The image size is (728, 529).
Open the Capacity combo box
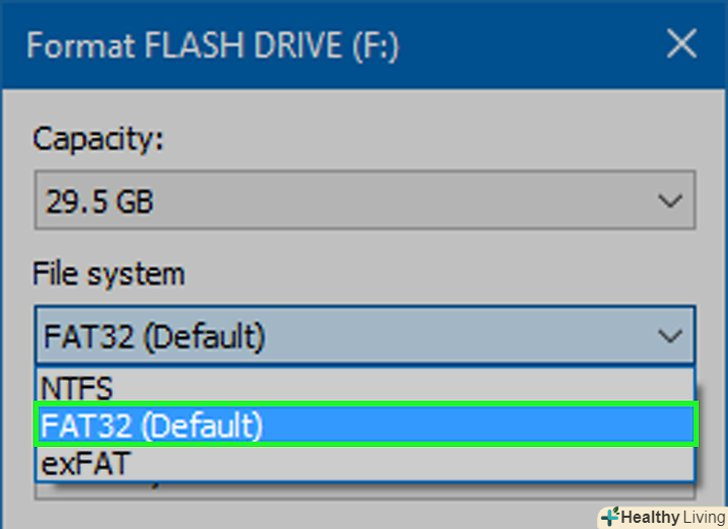click(364, 203)
